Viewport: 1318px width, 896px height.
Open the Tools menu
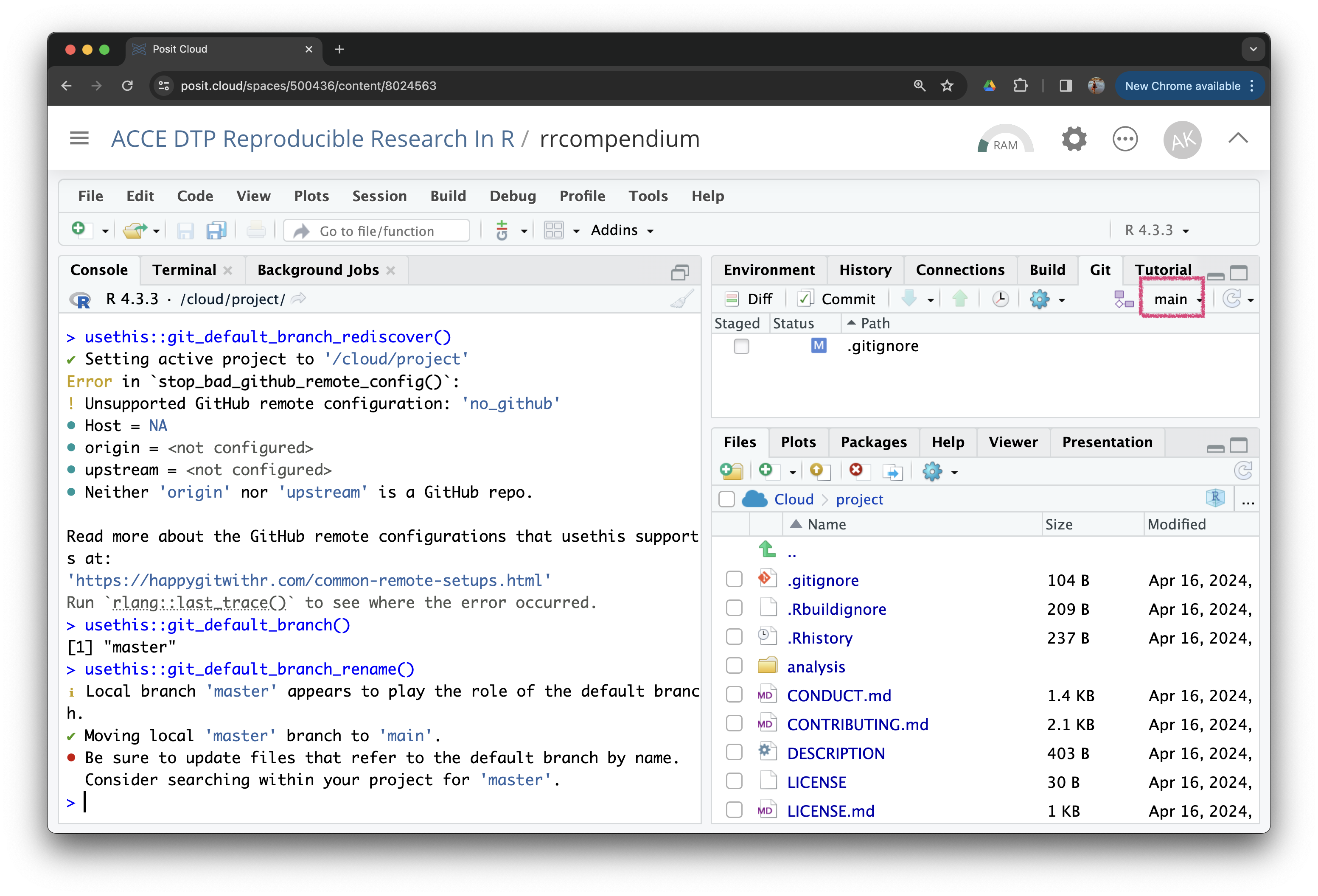coord(648,196)
